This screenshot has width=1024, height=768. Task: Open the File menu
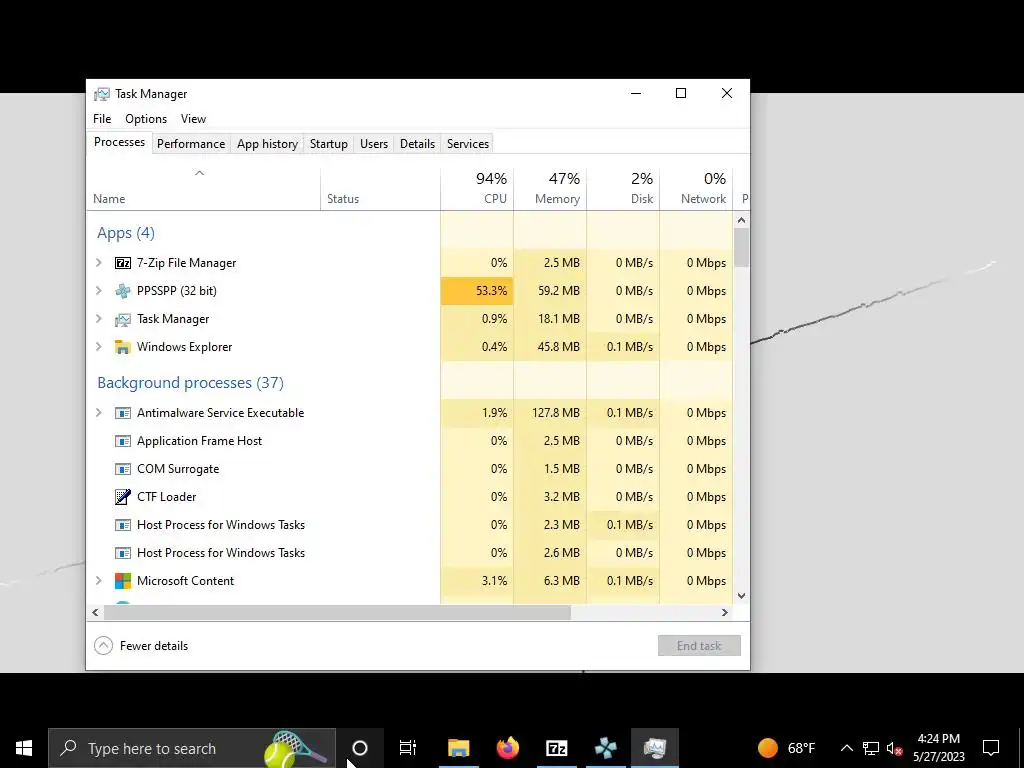pyautogui.click(x=102, y=119)
